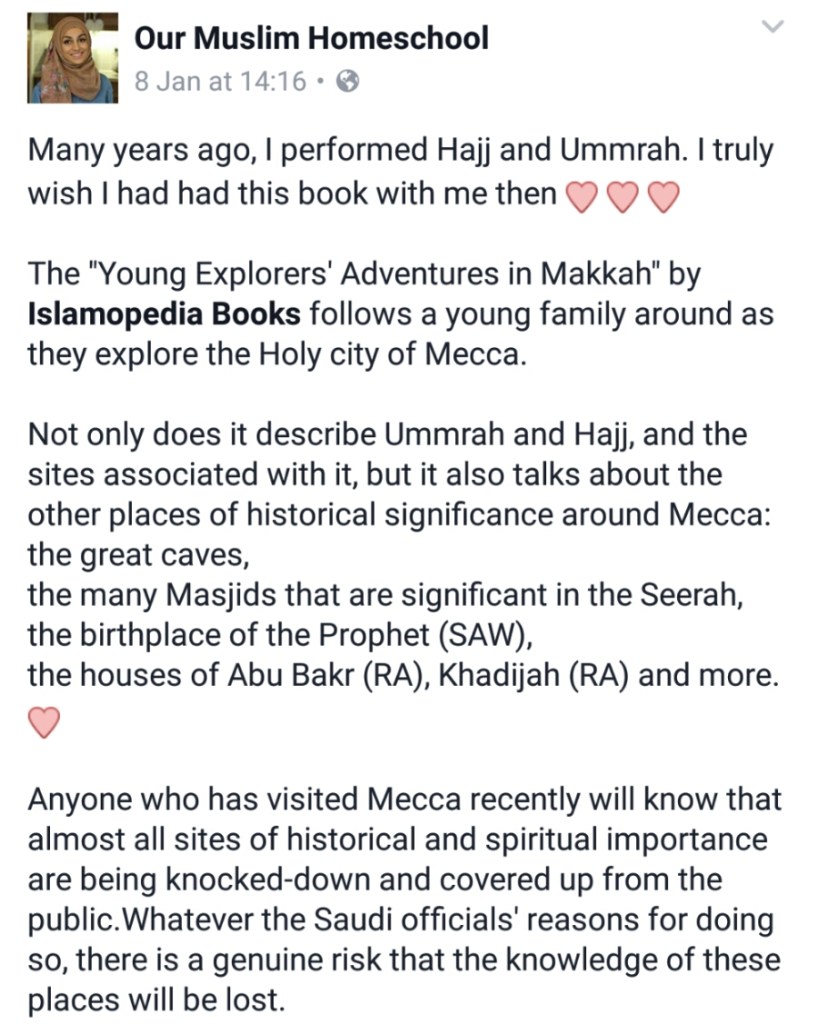Image resolution: width=818 pixels, height=1024 pixels.
Task: Click the 'they explore the Holy city' line
Action: point(275,354)
